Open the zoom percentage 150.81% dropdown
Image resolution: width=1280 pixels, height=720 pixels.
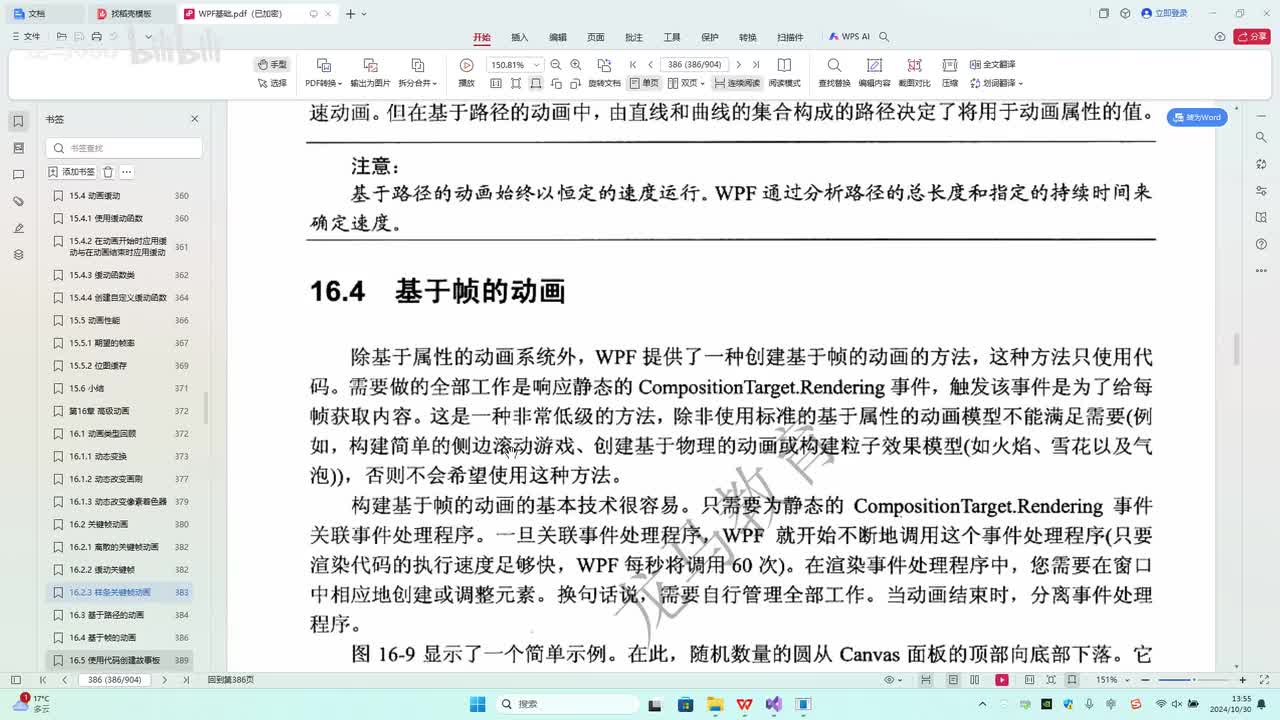pyautogui.click(x=537, y=64)
